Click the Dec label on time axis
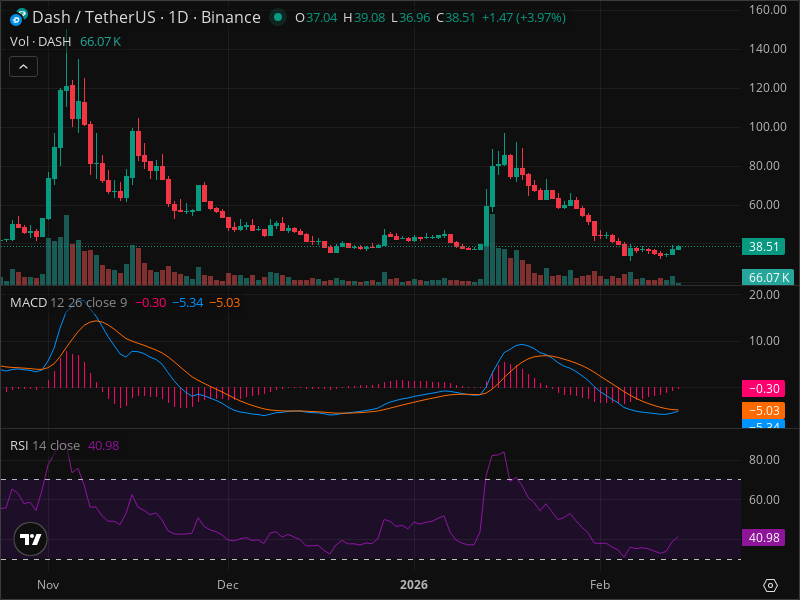The height and width of the screenshot is (600, 800). click(228, 585)
